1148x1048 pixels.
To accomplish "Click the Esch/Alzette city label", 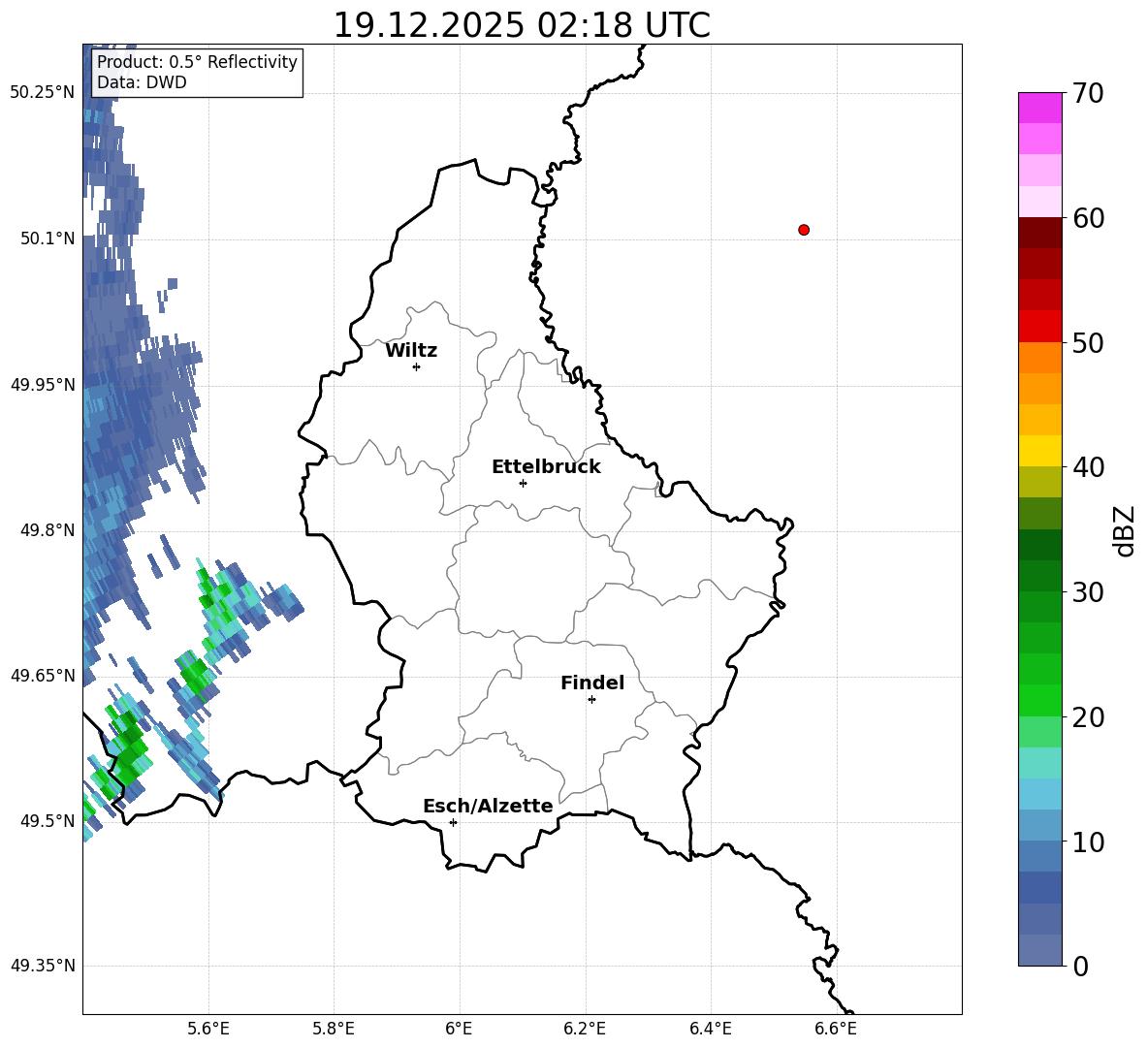I will (x=488, y=806).
